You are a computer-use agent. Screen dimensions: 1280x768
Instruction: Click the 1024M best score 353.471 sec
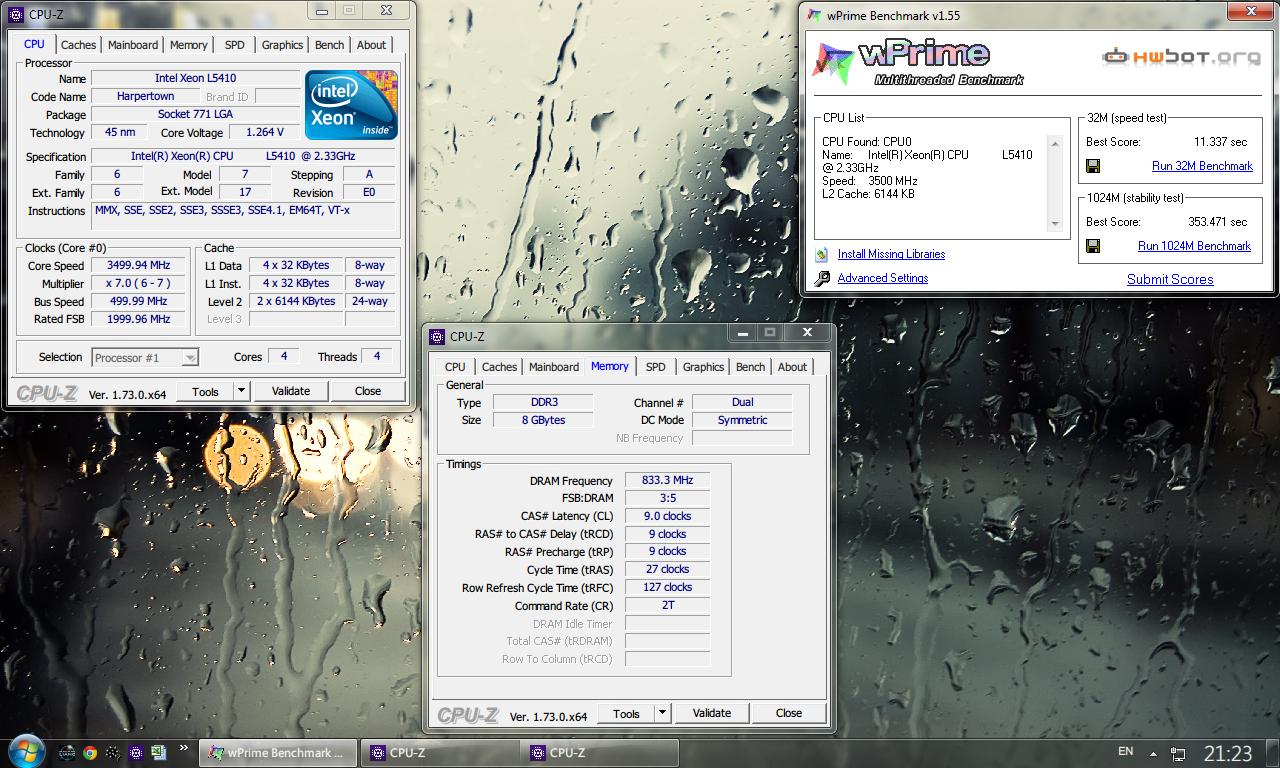click(1218, 222)
